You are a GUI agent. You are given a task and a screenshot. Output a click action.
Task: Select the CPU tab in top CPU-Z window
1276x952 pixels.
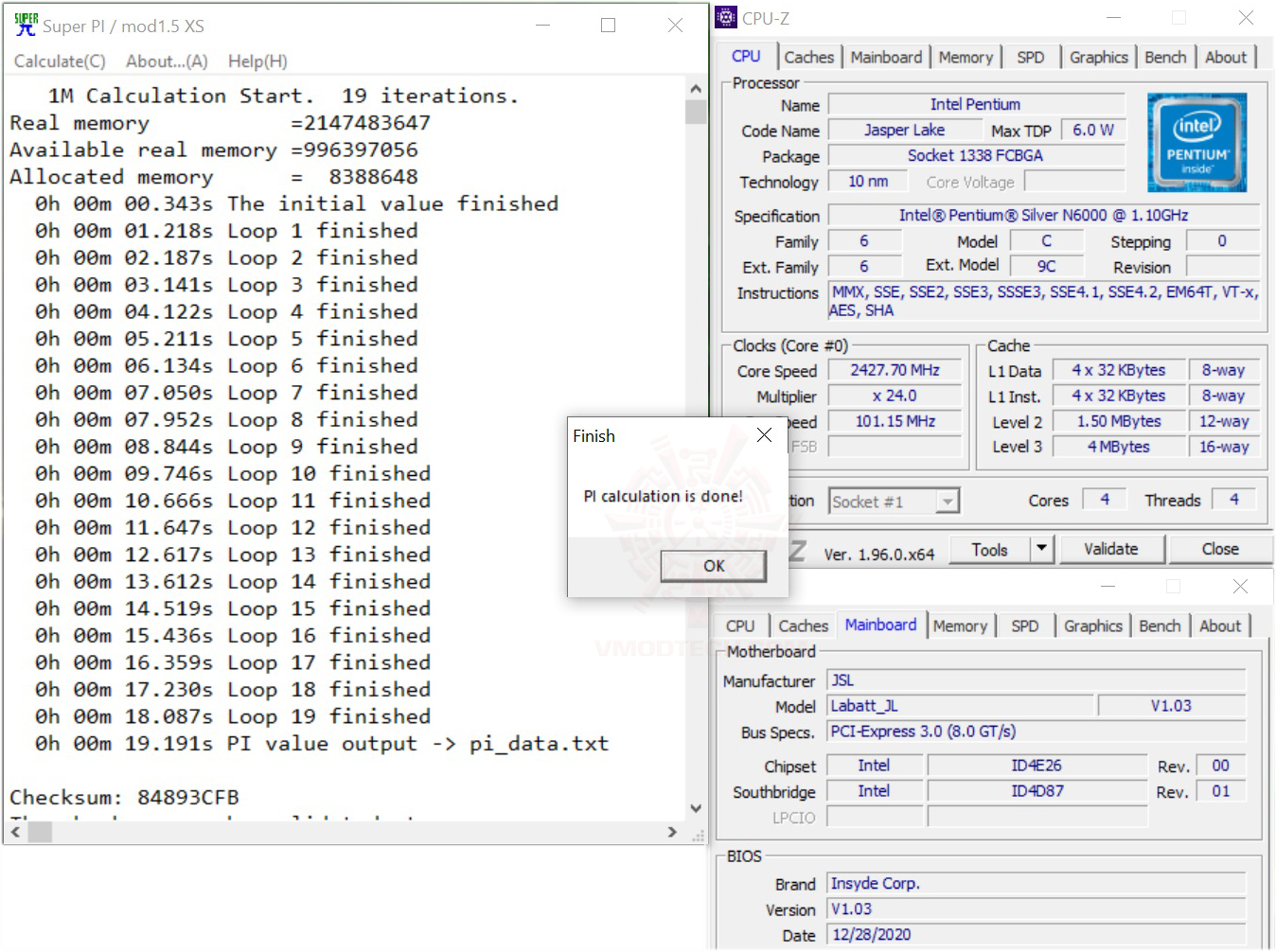pos(746,56)
